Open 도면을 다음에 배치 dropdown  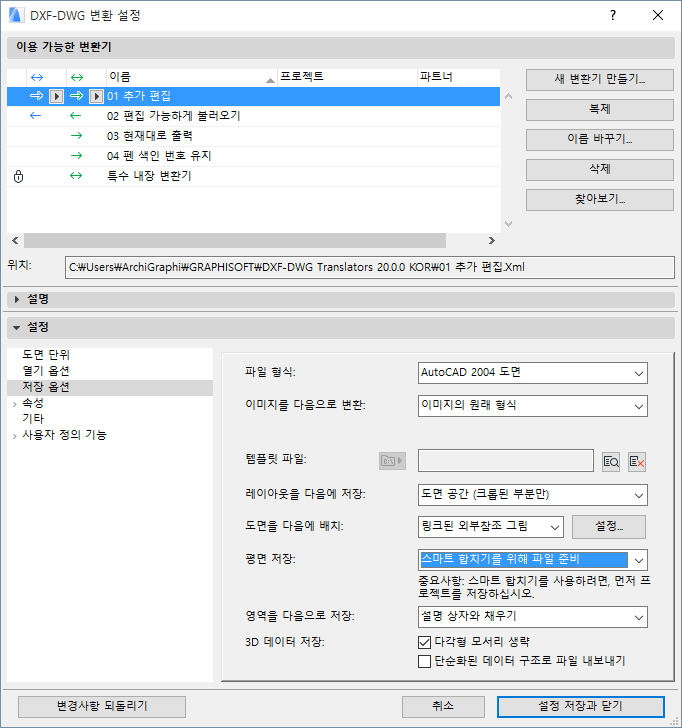(491, 527)
